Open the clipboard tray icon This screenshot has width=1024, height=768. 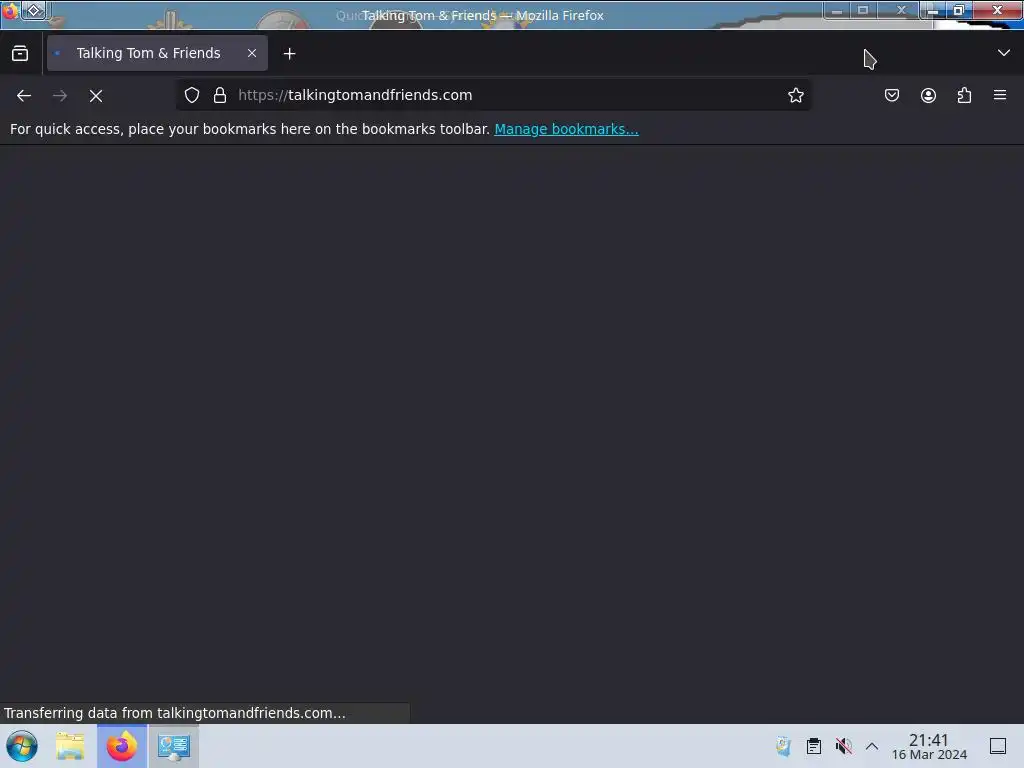point(814,746)
